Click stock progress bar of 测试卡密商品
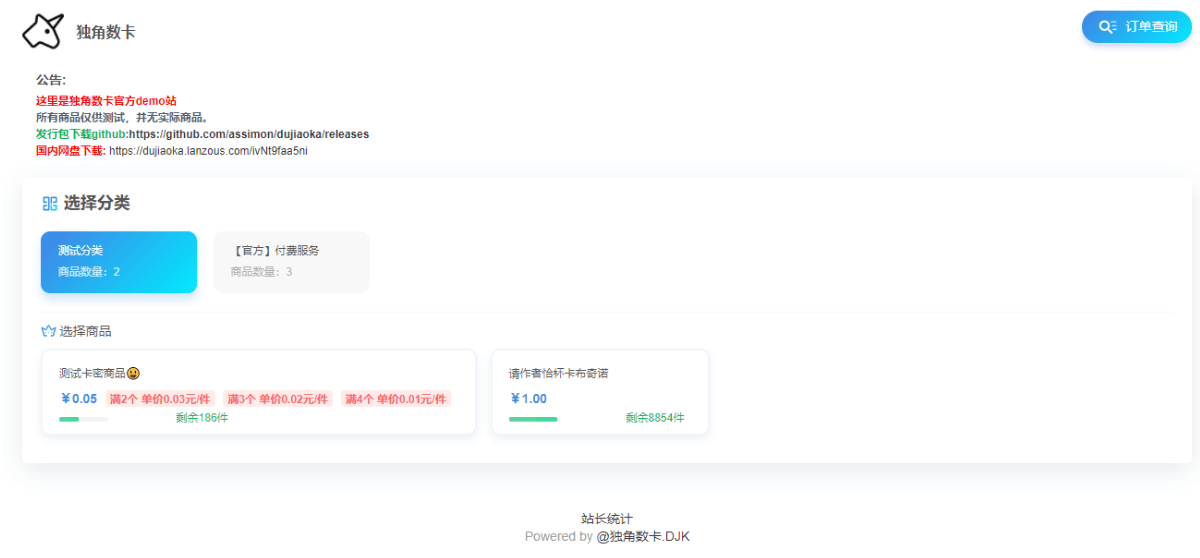The height and width of the screenshot is (558, 1200). (x=84, y=419)
